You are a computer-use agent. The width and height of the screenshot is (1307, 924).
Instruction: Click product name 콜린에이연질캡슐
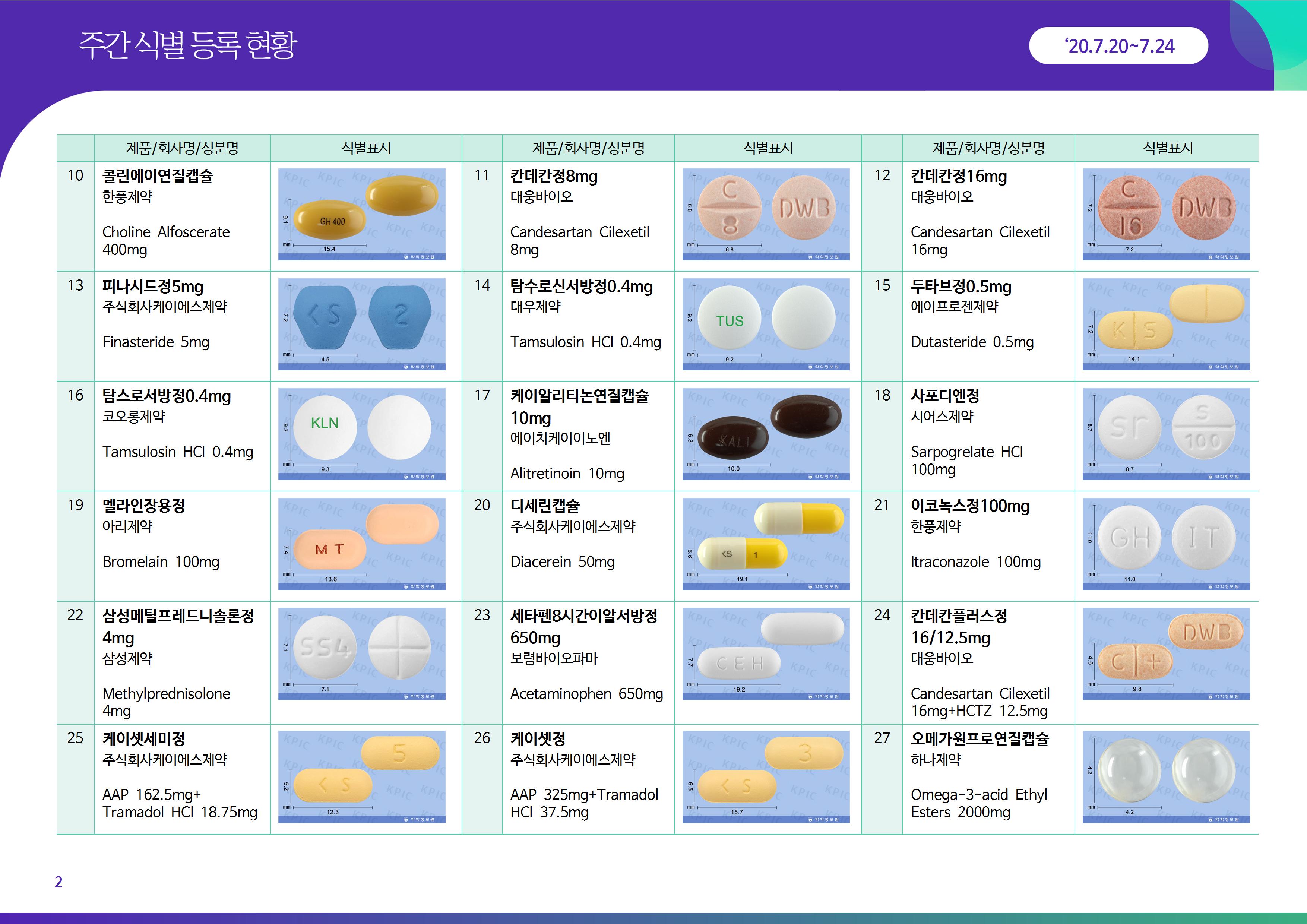point(158,177)
